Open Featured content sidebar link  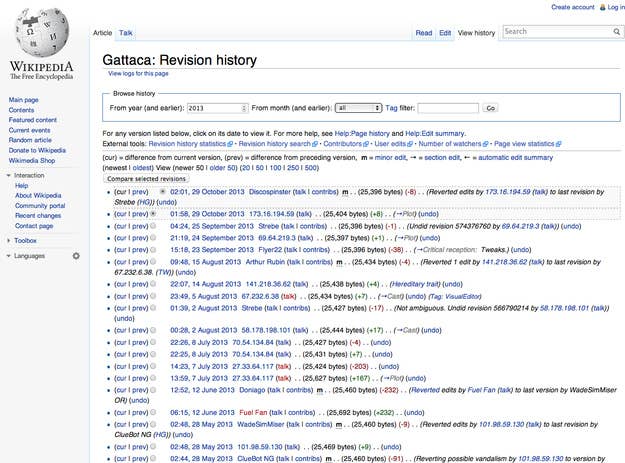point(33,120)
